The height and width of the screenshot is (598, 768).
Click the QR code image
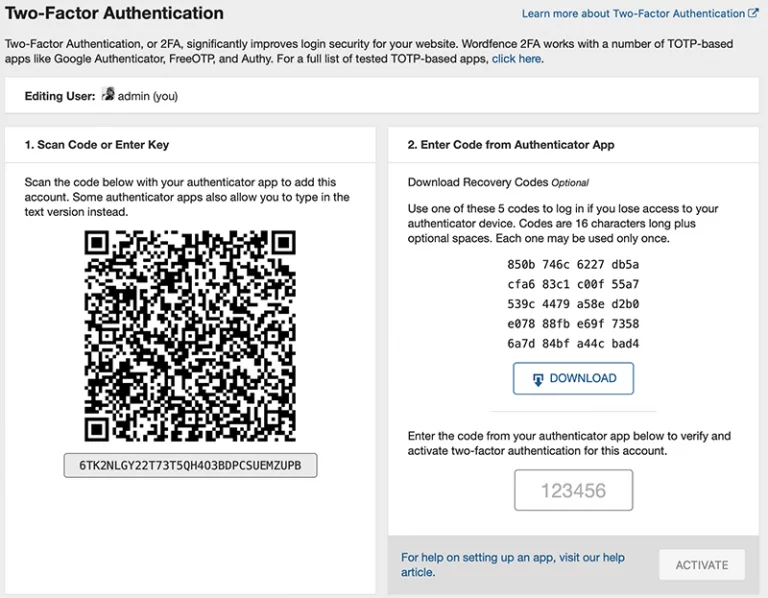click(190, 335)
